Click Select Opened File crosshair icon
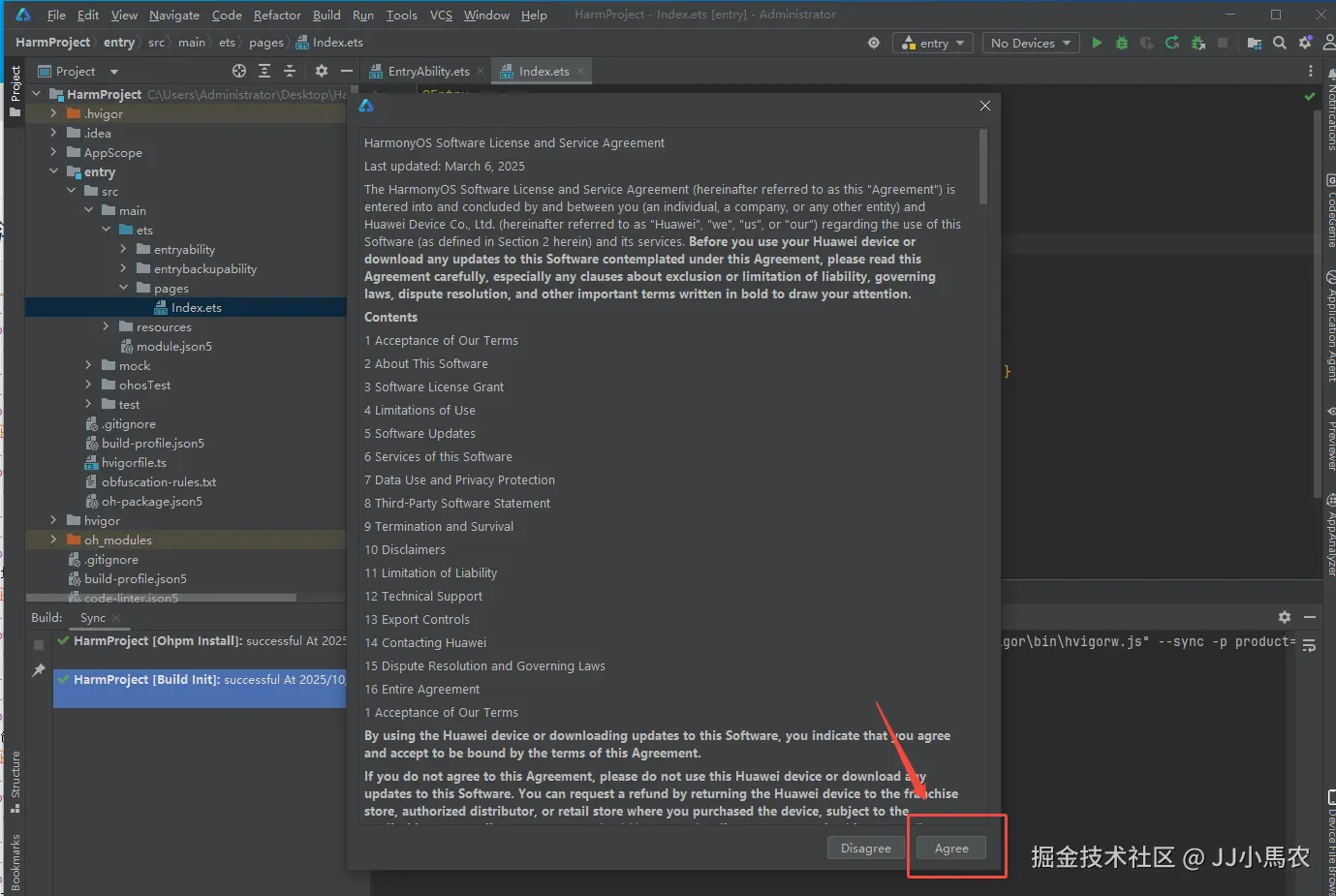 tap(239, 71)
